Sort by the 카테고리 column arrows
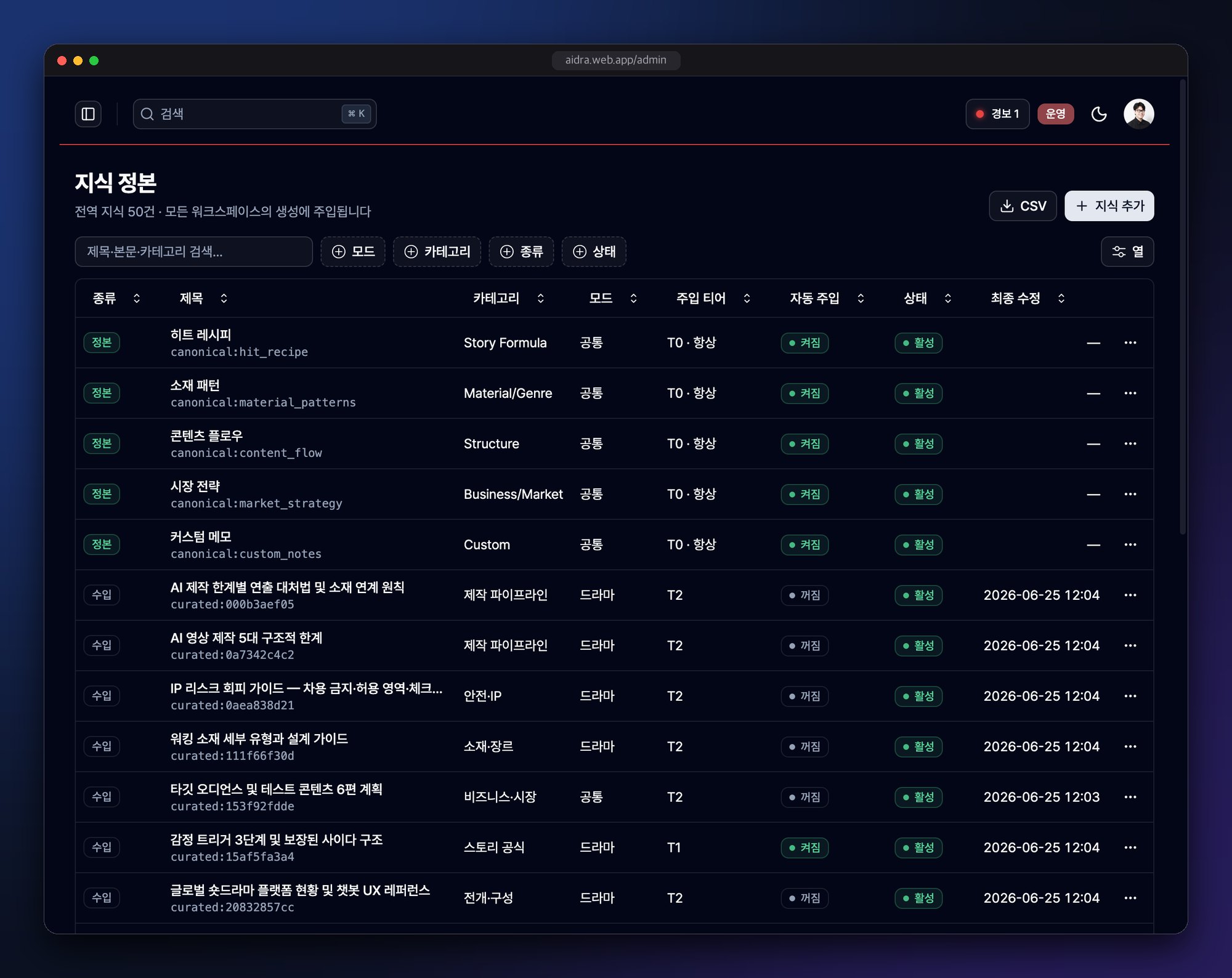 (x=540, y=298)
